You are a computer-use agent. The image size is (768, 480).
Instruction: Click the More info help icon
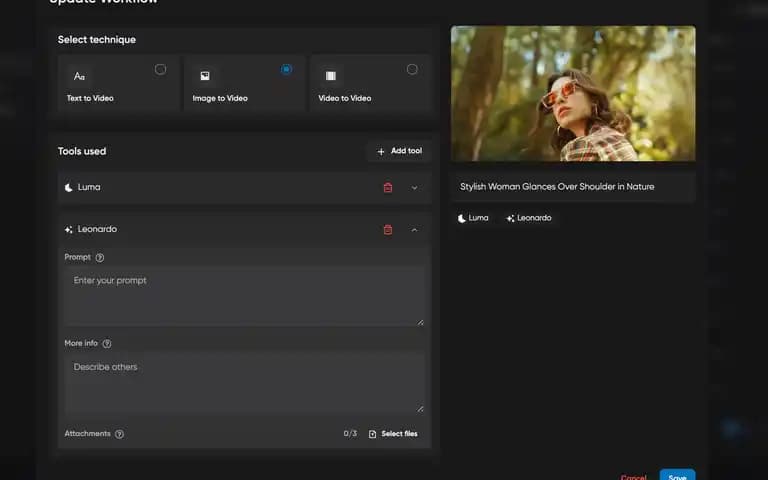tap(107, 344)
